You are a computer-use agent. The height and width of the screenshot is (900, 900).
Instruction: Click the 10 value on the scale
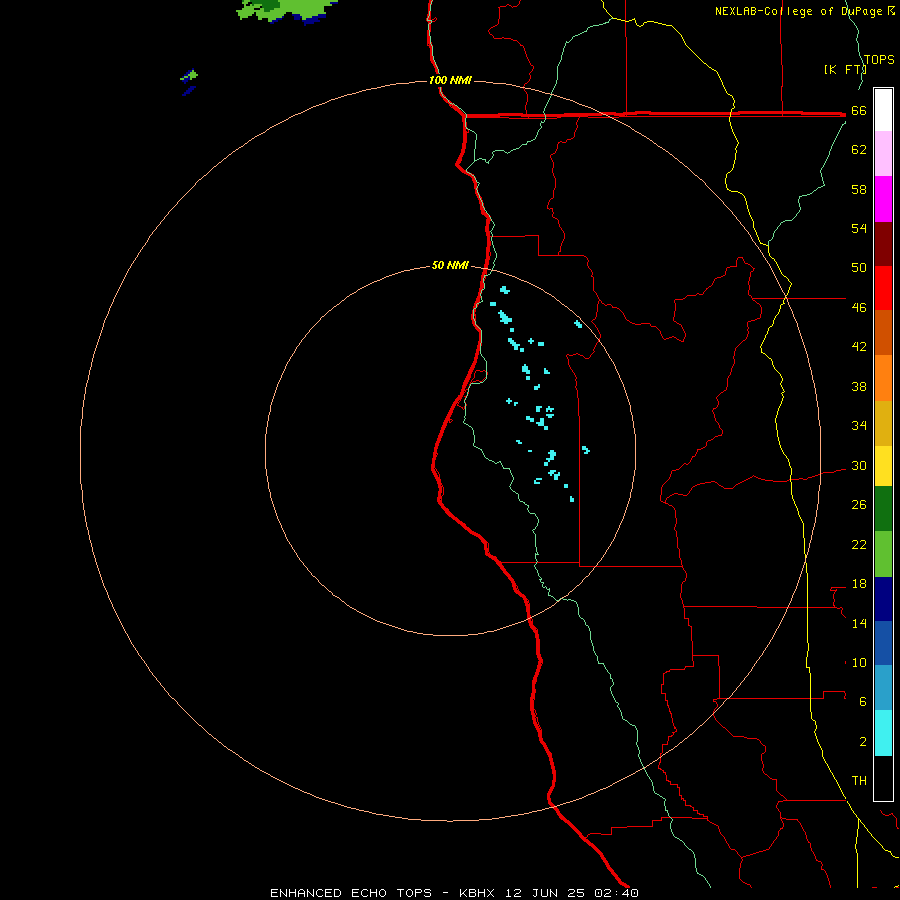click(x=859, y=663)
